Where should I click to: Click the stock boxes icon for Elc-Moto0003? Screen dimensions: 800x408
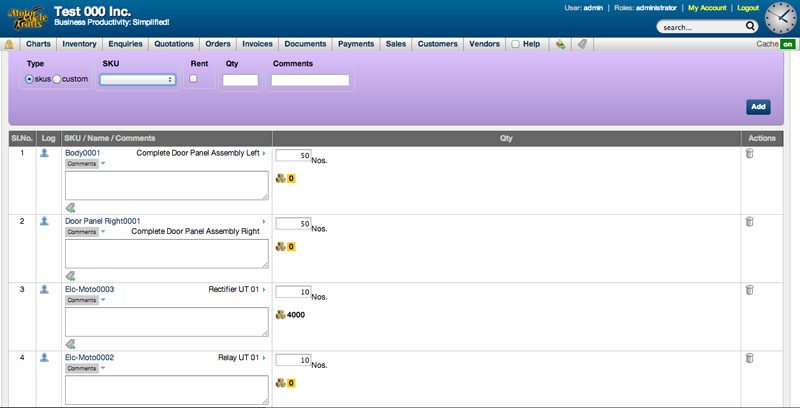pyautogui.click(x=280, y=314)
